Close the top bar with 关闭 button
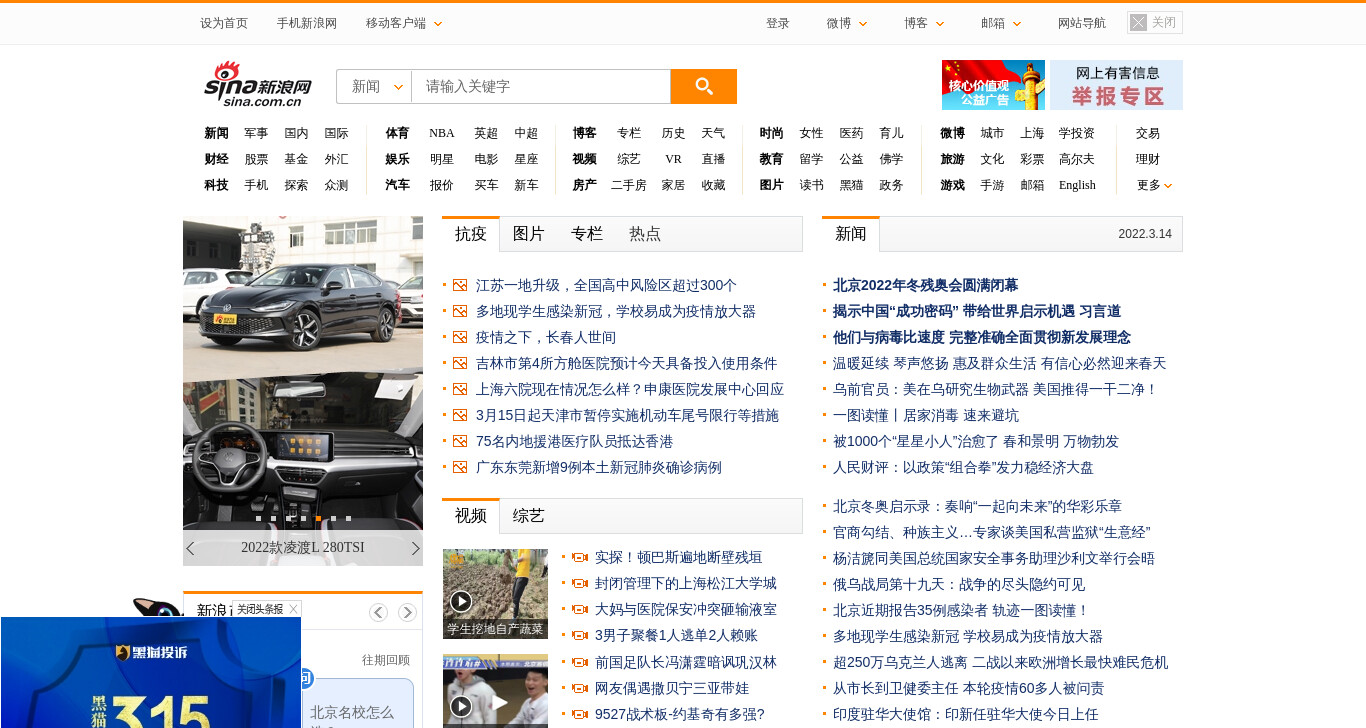 (x=1154, y=22)
